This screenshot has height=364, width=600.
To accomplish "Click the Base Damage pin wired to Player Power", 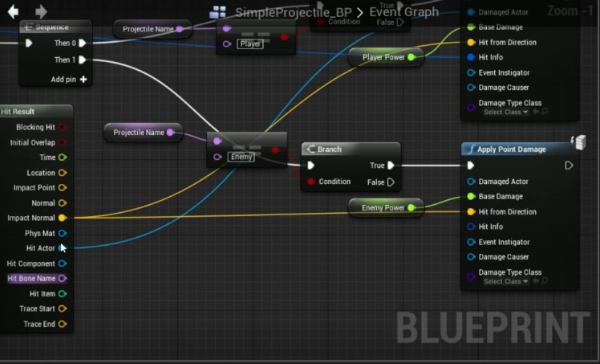I will 471,27.
